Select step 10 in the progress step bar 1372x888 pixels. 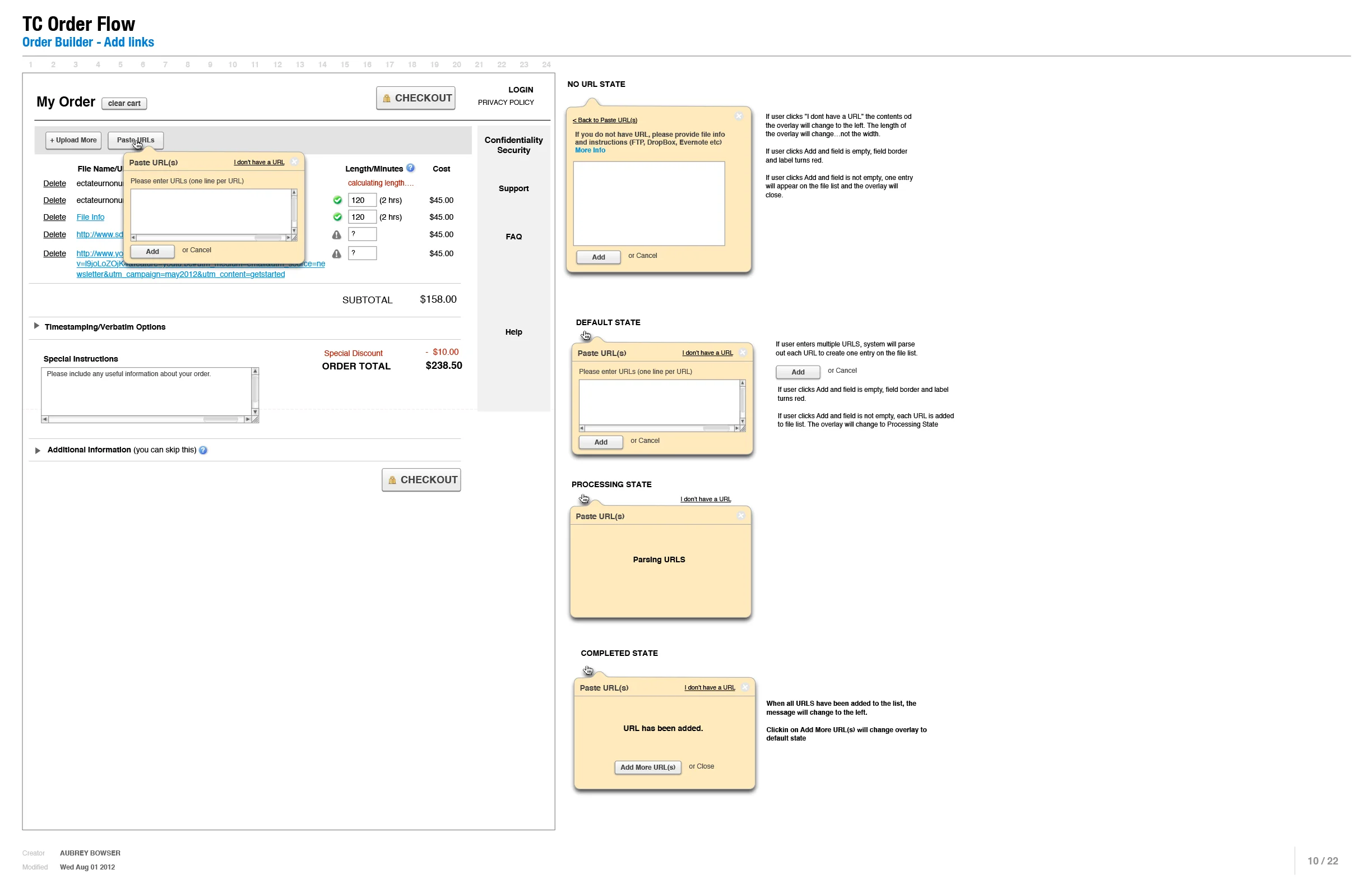pos(233,64)
